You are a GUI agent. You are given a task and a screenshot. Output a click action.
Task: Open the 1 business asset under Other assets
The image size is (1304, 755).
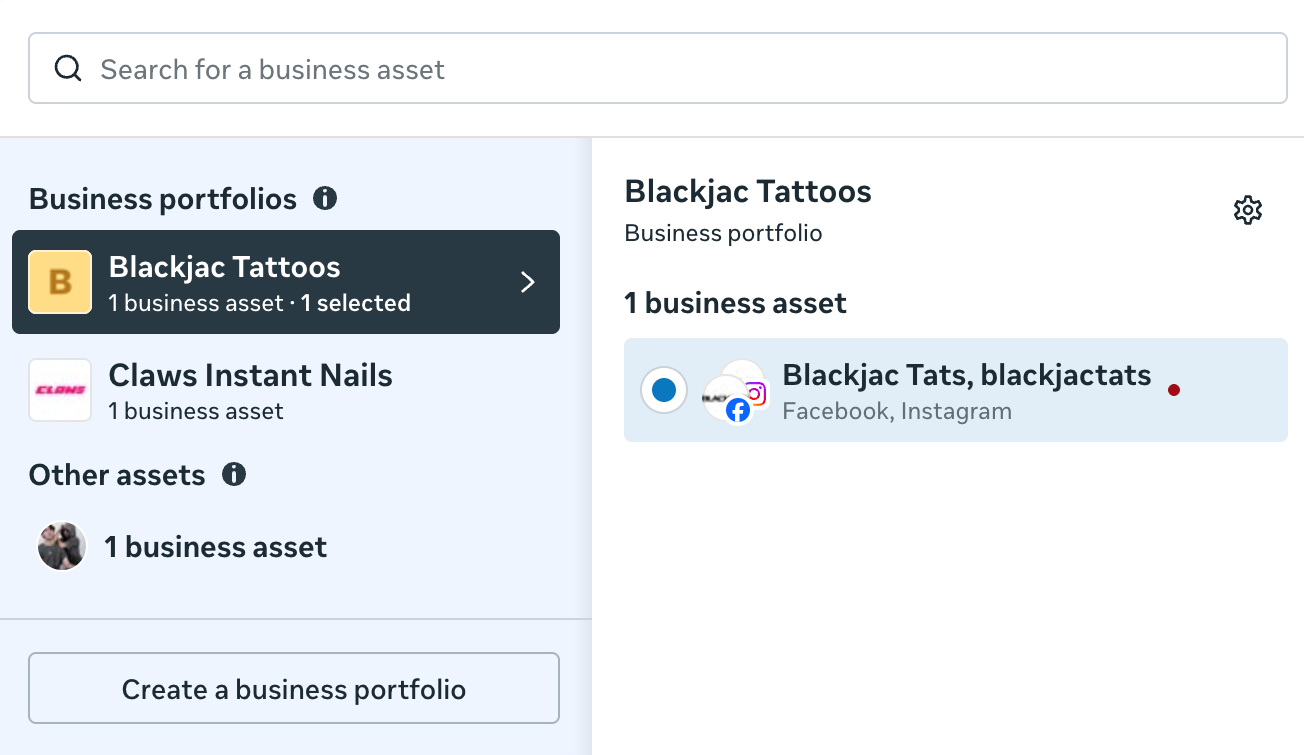tap(216, 547)
